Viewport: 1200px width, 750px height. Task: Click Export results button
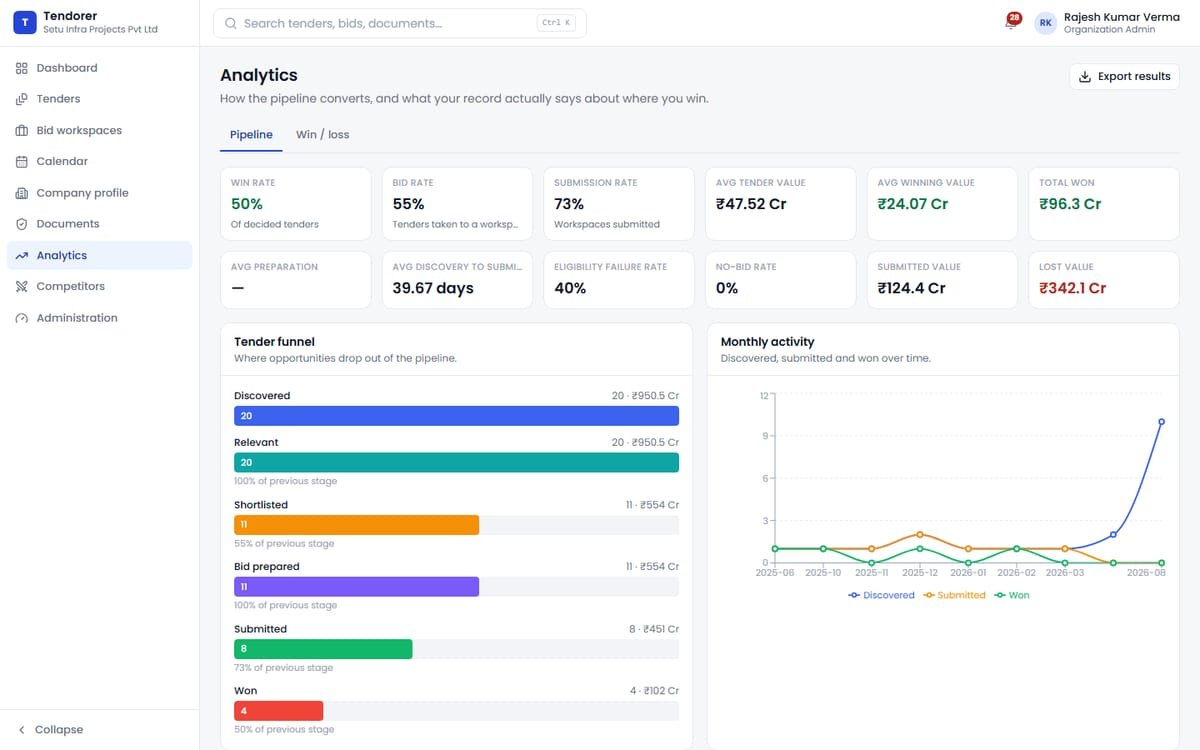coord(1124,76)
